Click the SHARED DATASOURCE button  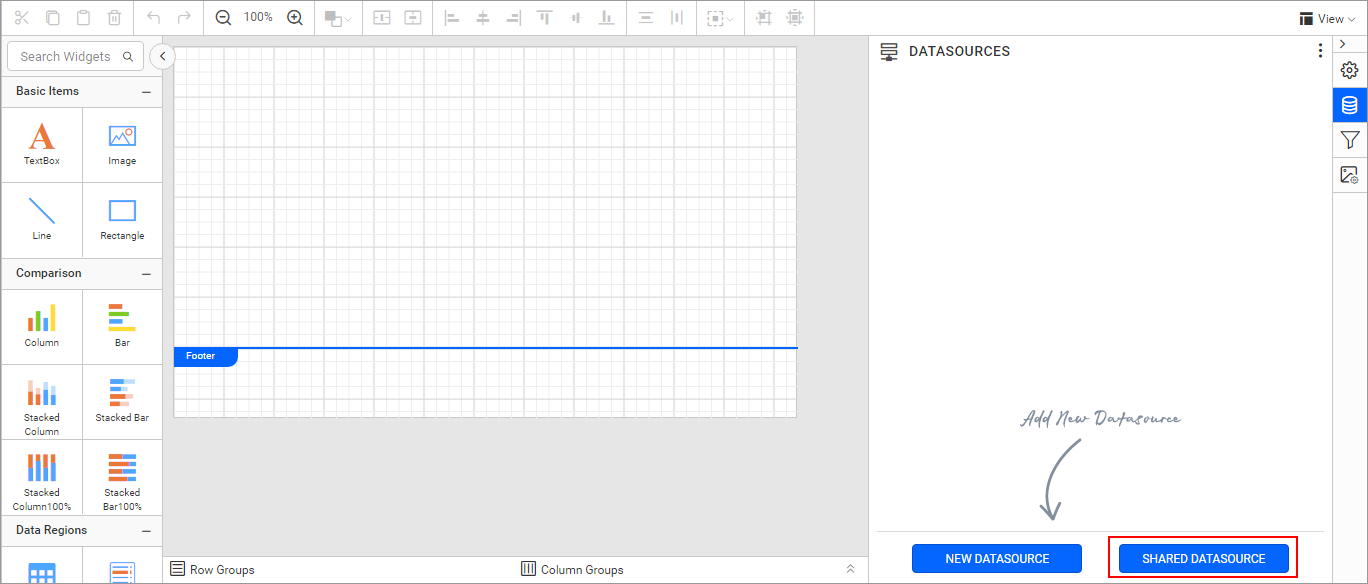[x=1204, y=559]
